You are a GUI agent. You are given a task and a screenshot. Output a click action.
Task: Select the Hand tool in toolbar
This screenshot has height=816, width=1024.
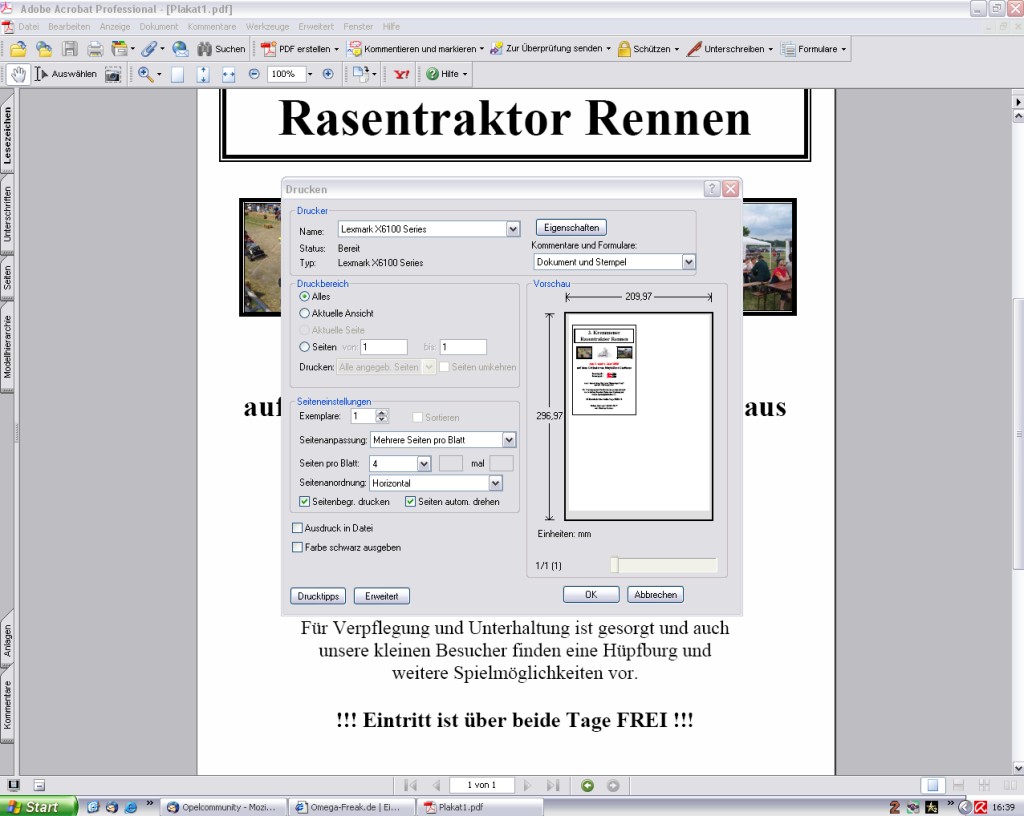coord(18,74)
